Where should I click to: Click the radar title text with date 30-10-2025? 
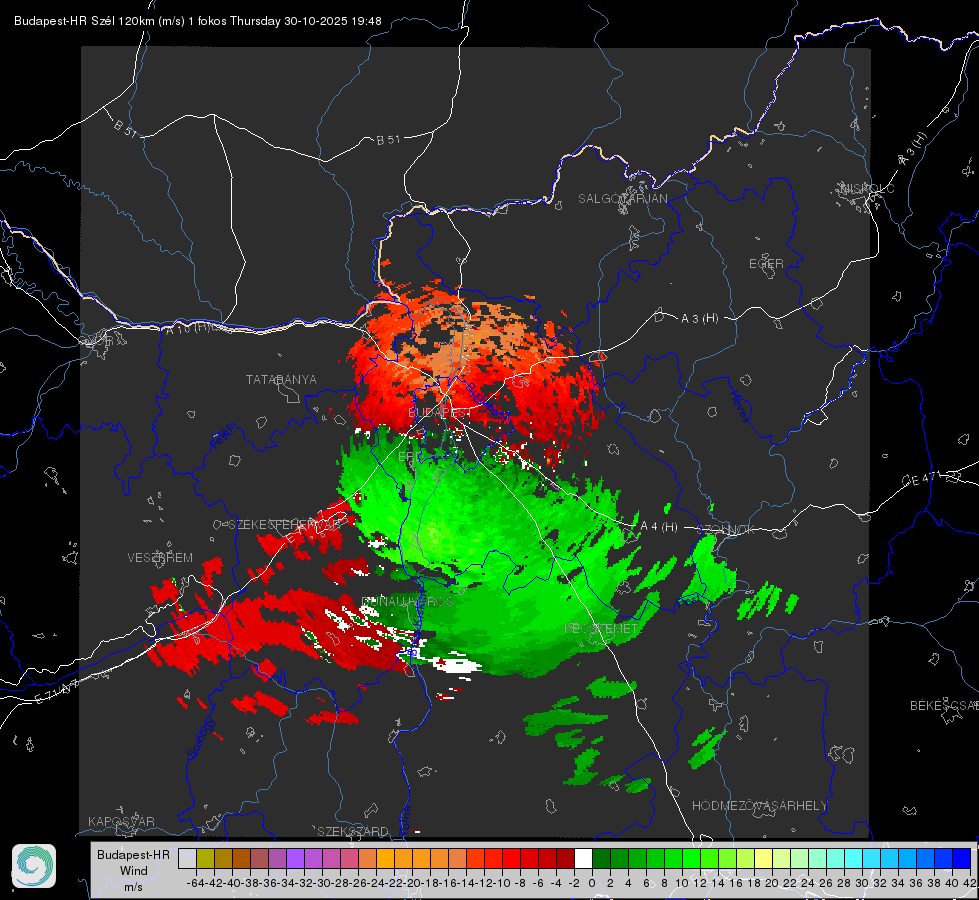pyautogui.click(x=198, y=21)
